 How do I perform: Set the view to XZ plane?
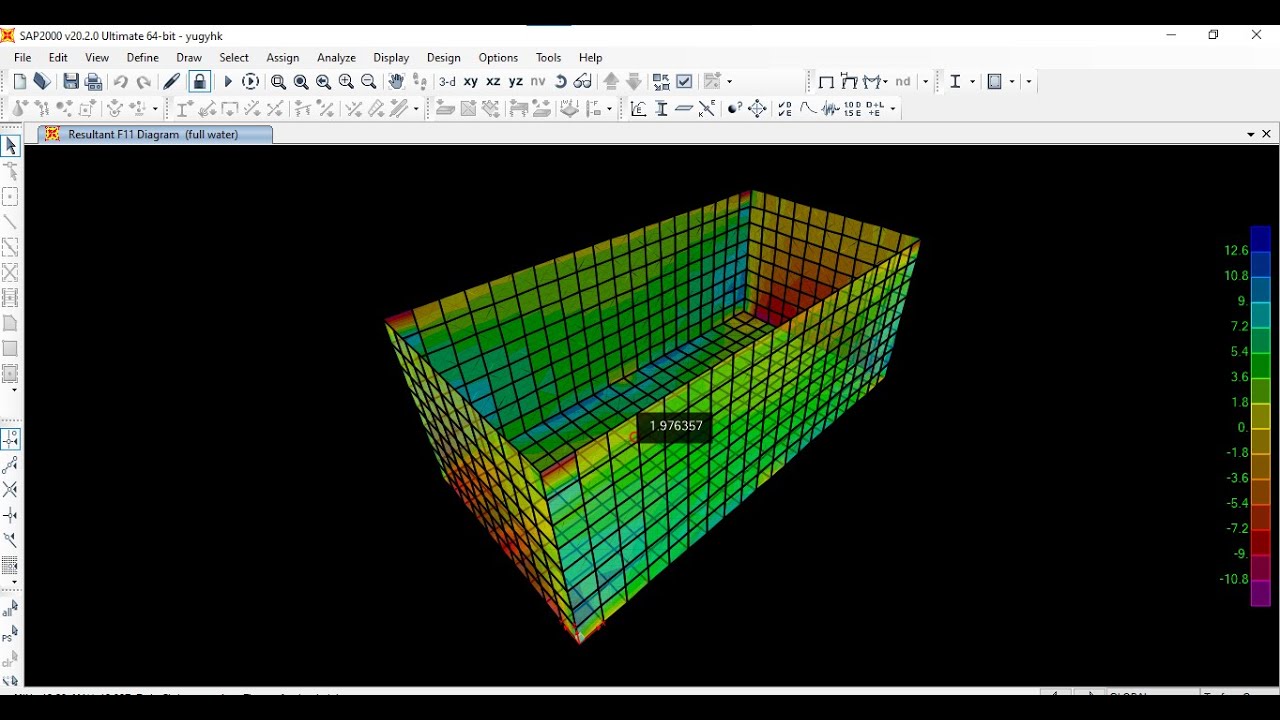[493, 82]
